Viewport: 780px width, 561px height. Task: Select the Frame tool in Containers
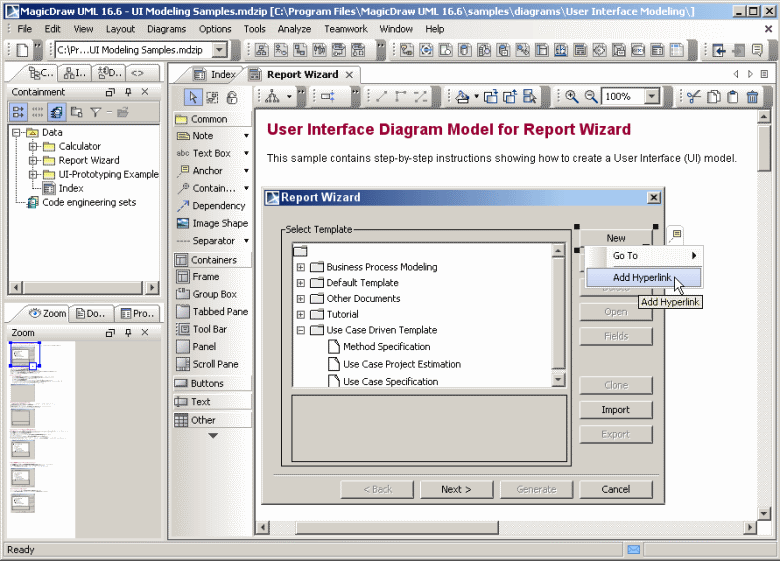[x=198, y=277]
